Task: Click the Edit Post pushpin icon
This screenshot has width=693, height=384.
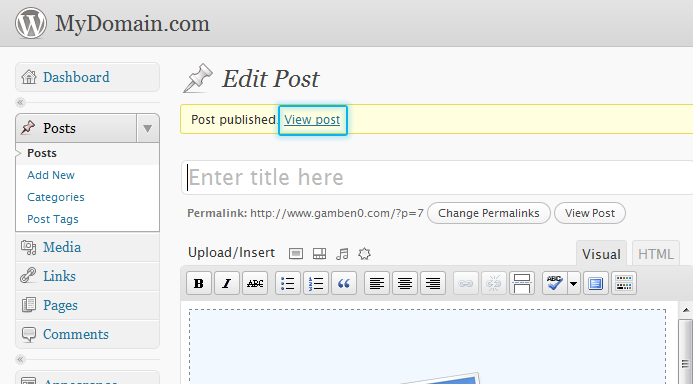Action: (x=198, y=78)
